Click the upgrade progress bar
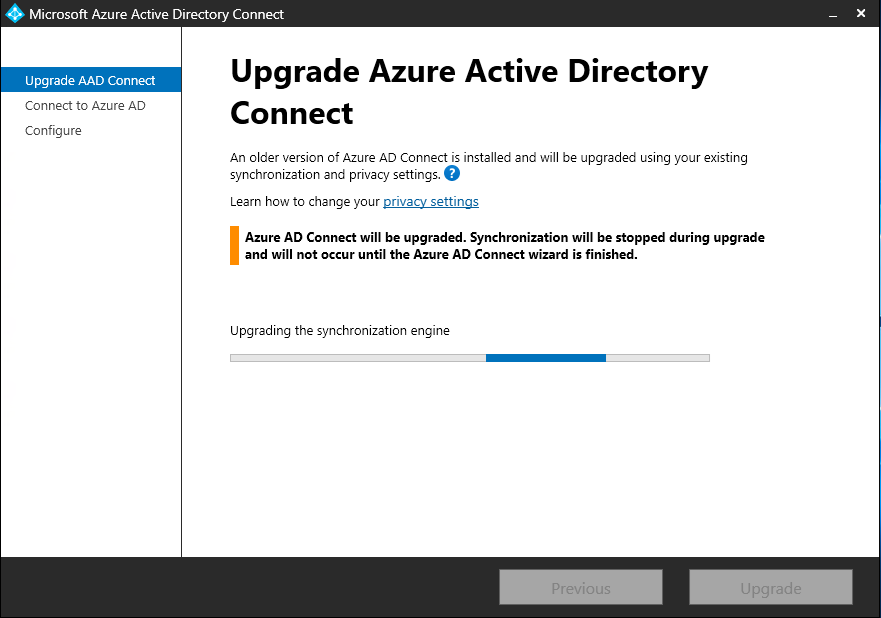Viewport: 881px width, 618px height. pos(470,358)
